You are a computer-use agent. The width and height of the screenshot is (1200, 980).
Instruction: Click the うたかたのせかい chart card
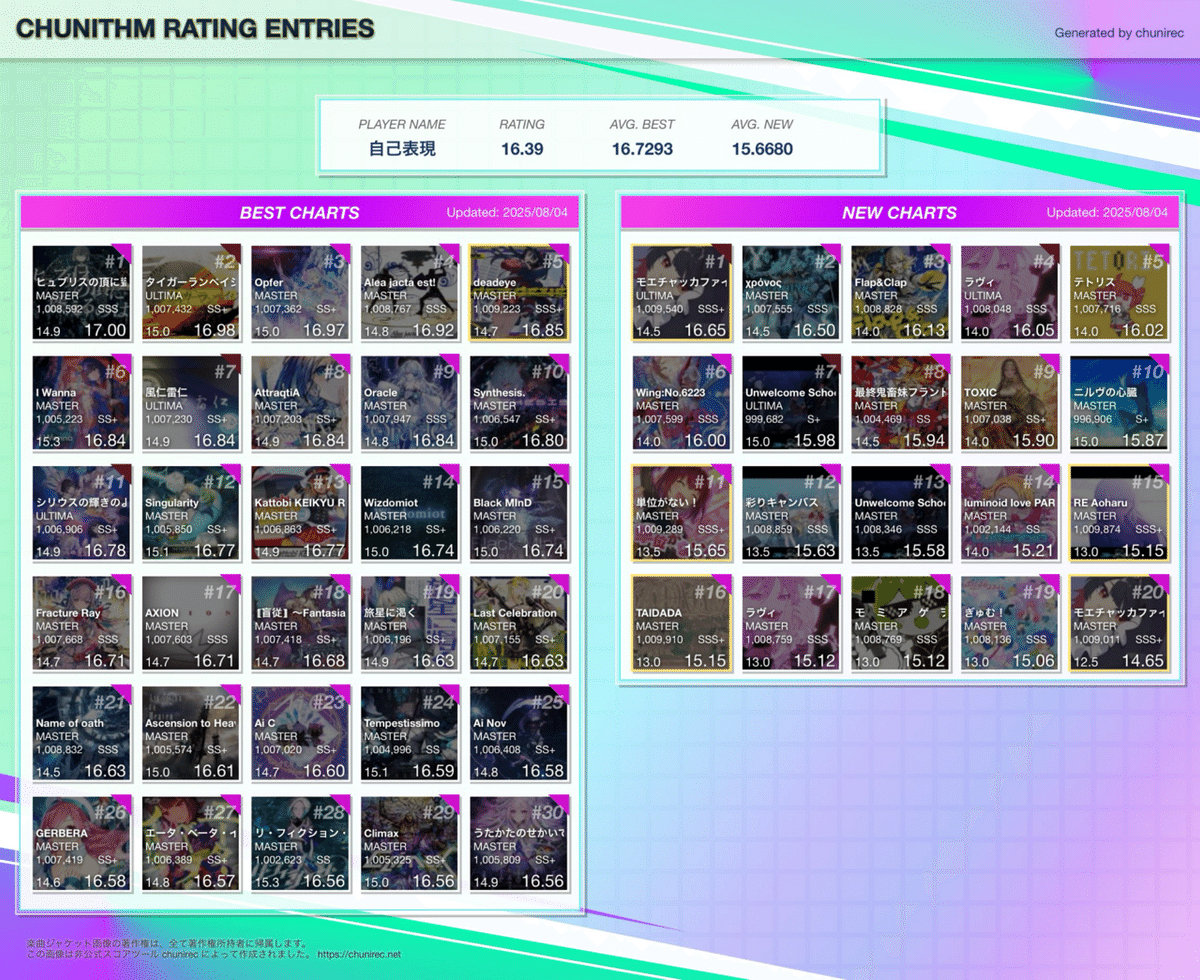(x=519, y=843)
